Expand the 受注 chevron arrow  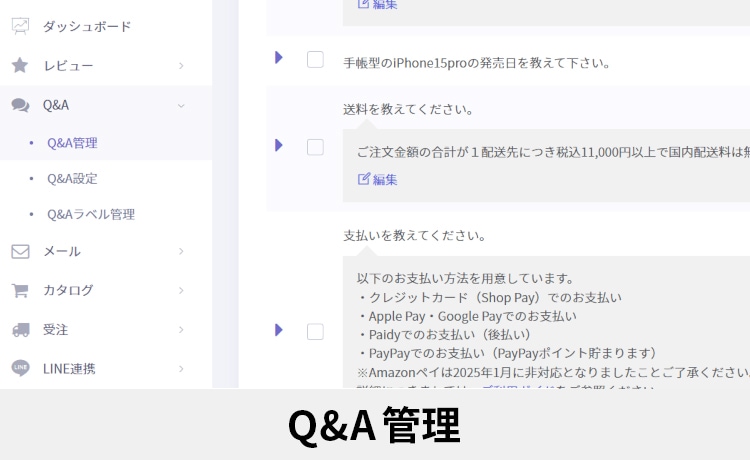coord(181,329)
